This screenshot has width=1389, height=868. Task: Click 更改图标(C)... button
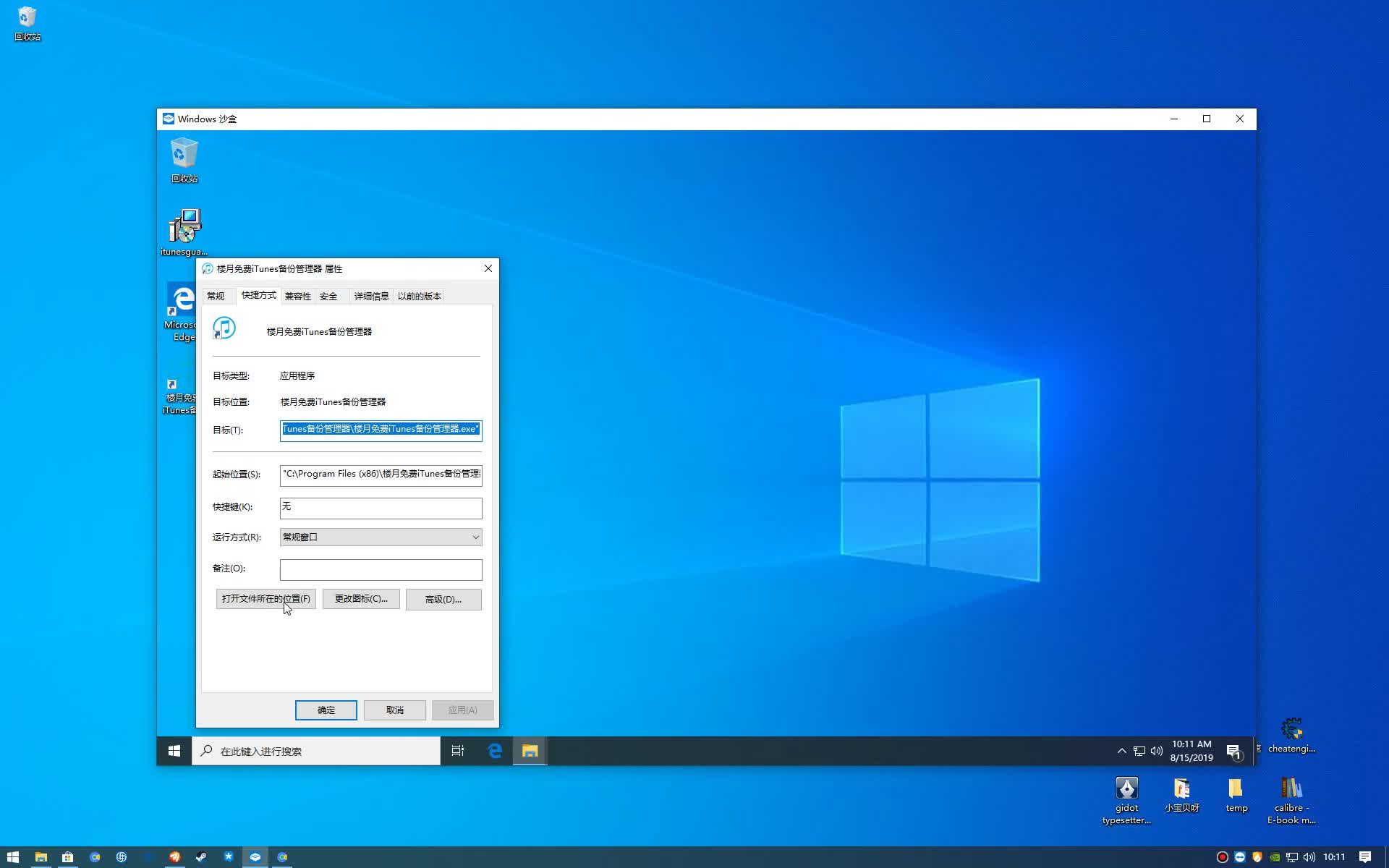pyautogui.click(x=361, y=599)
